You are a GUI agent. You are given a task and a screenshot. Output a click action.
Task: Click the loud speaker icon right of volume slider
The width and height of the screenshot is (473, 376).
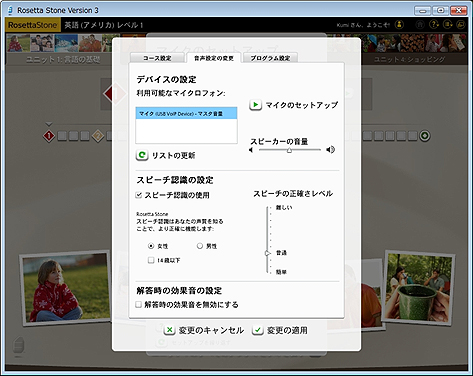[330, 150]
